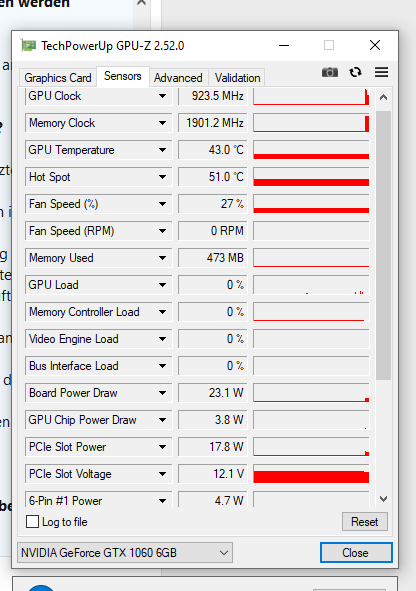Open NVIDIA GeForce GTX 1060 6GB selector

point(125,553)
